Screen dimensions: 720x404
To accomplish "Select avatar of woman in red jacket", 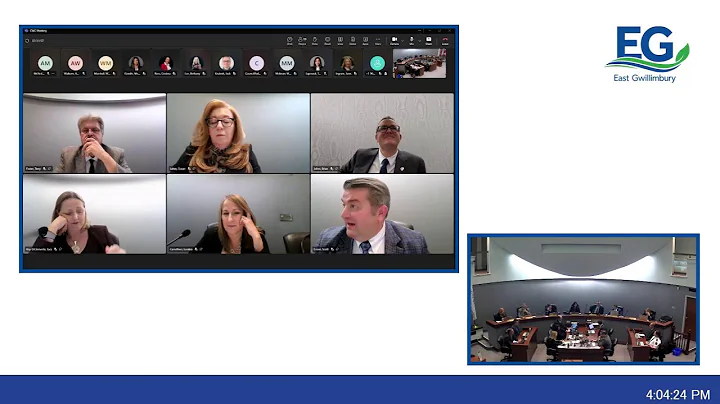I will 166,63.
